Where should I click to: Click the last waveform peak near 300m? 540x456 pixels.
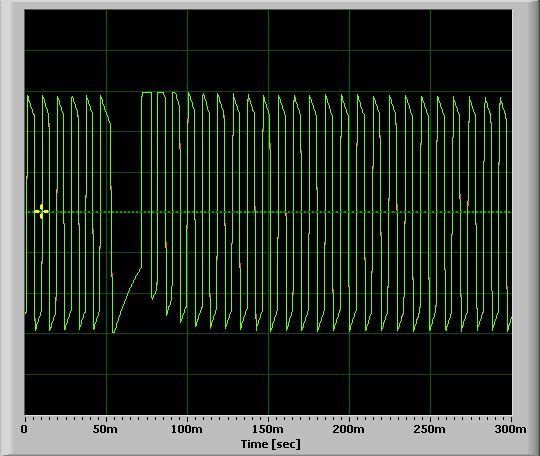(x=501, y=99)
